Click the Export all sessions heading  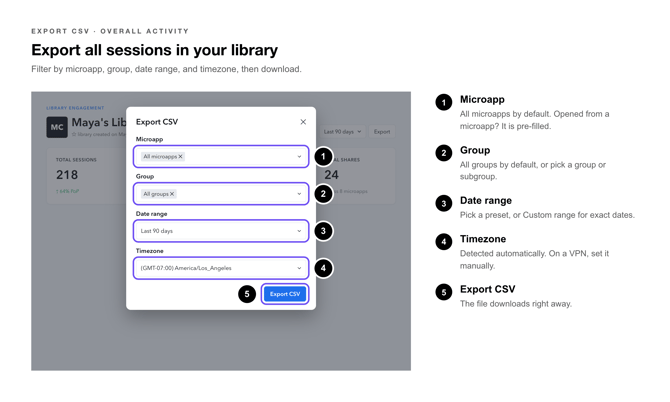pyautogui.click(x=154, y=50)
